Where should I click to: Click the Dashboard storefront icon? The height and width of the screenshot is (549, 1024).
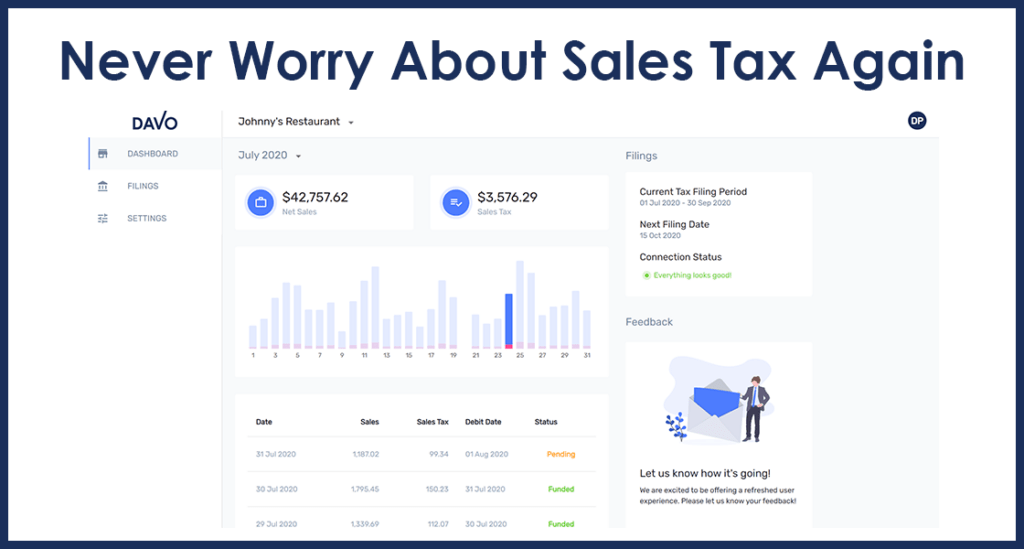(103, 154)
